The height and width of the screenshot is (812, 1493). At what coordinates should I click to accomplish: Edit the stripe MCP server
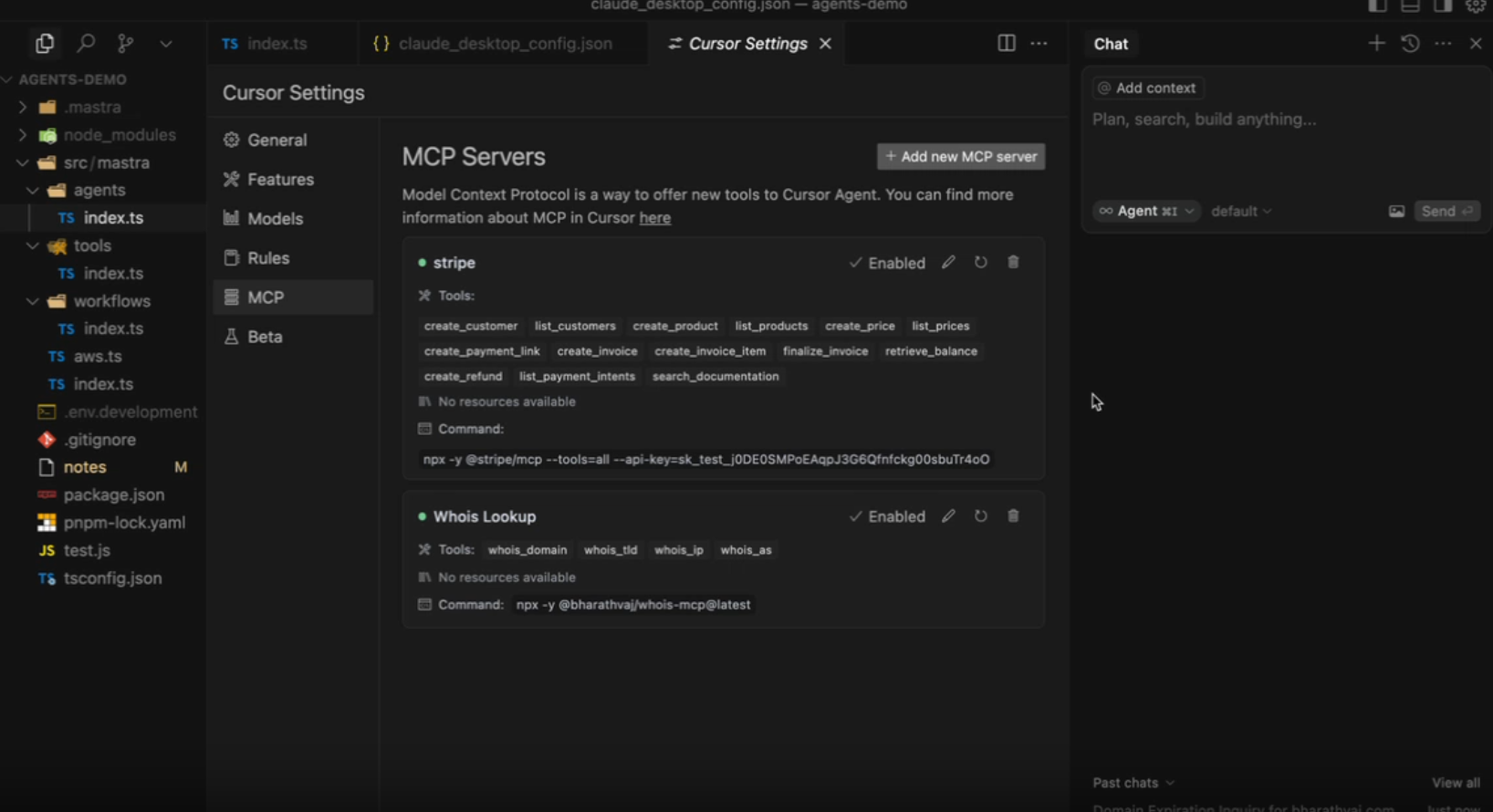(x=948, y=263)
